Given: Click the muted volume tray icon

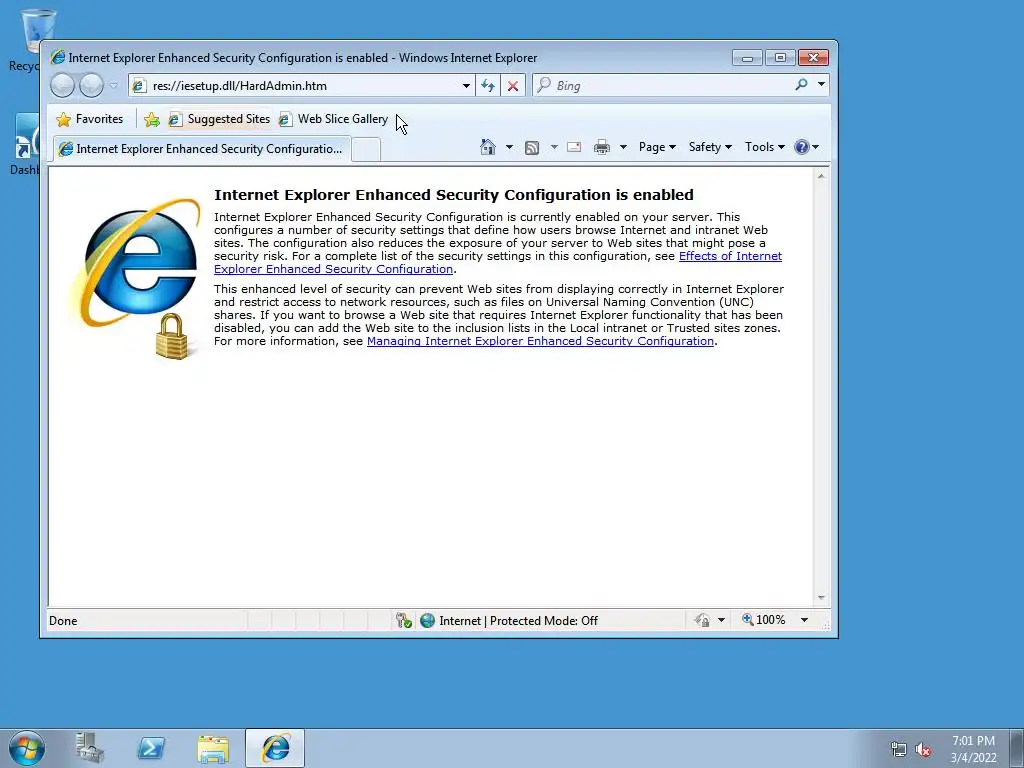Looking at the screenshot, I should 923,750.
